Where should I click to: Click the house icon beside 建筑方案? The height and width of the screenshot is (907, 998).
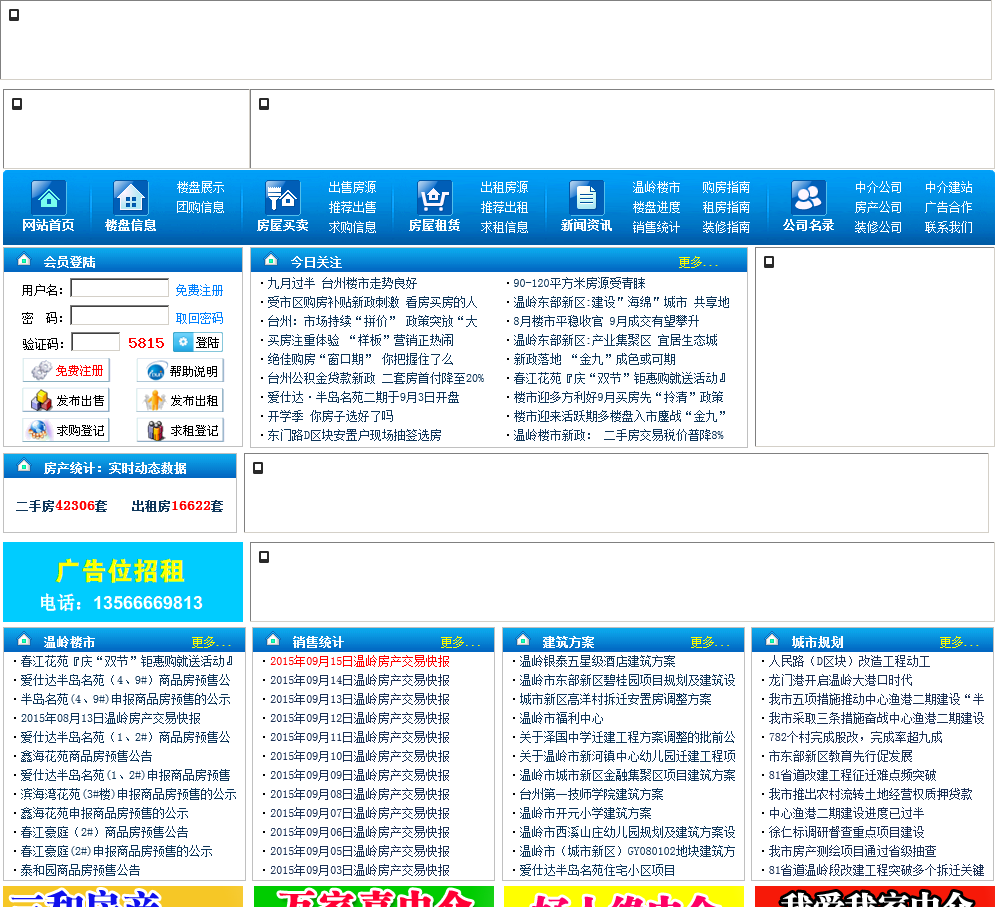pyautogui.click(x=523, y=640)
